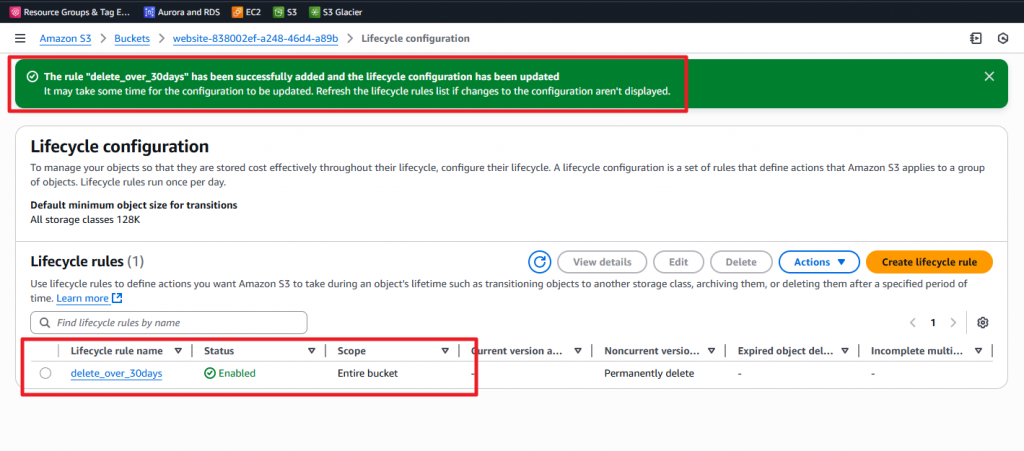Sort by Lifecycle rule name column

[x=178, y=351]
